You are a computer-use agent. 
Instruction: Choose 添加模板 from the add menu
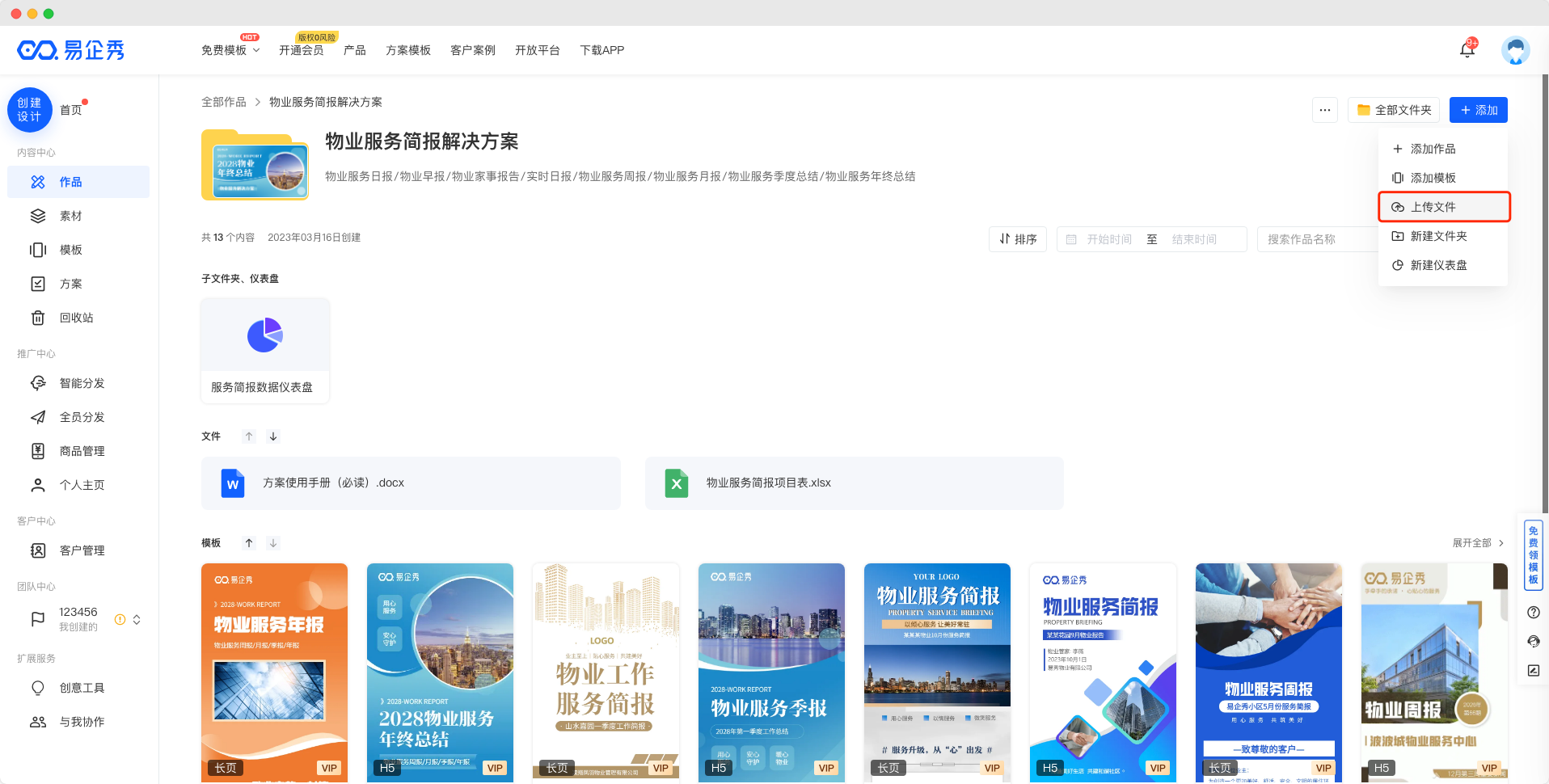[1443, 178]
